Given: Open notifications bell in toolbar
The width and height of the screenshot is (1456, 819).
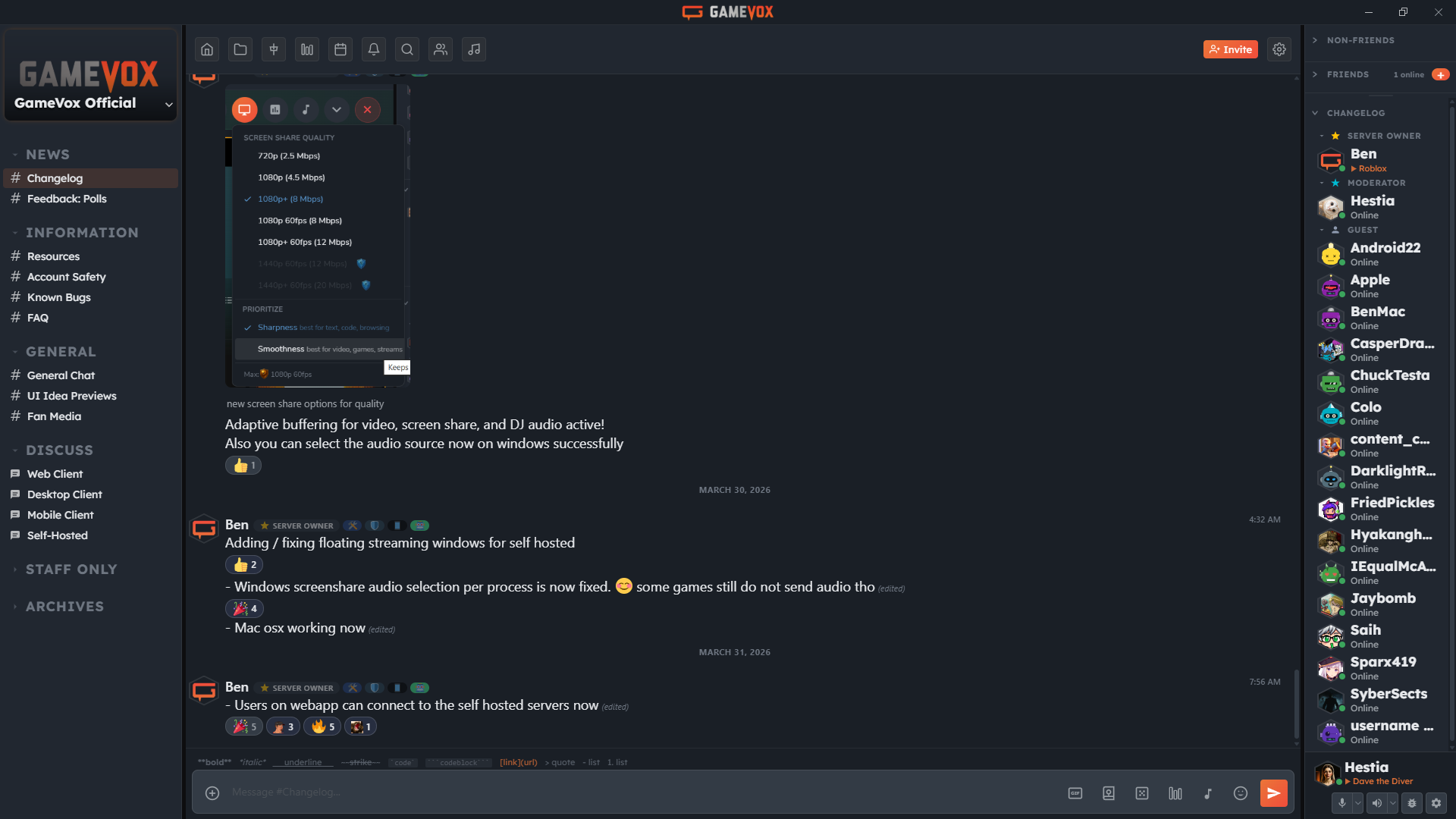Looking at the screenshot, I should [374, 49].
